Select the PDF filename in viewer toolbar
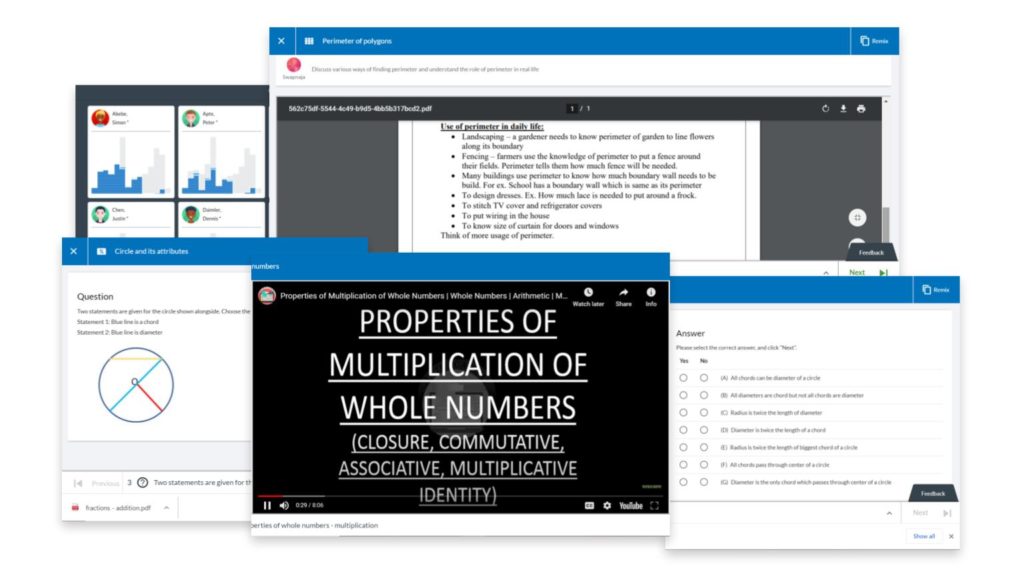 [360, 108]
